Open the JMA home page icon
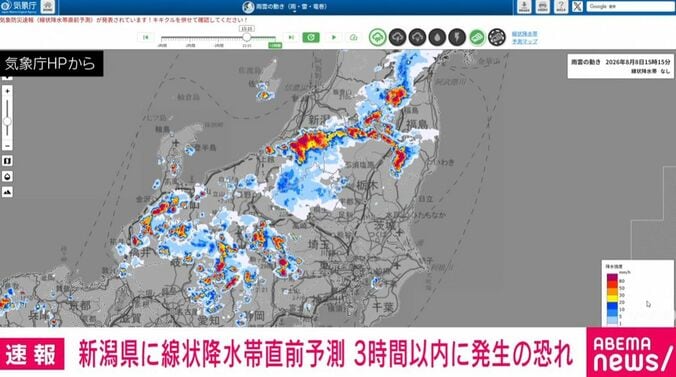676x377 pixels. [48, 6]
